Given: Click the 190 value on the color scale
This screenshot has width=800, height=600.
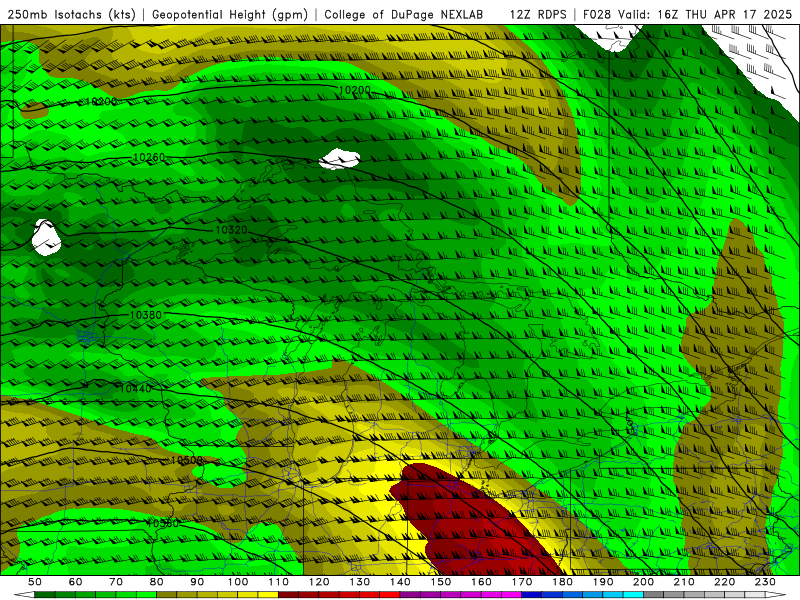Looking at the screenshot, I should [x=603, y=582].
